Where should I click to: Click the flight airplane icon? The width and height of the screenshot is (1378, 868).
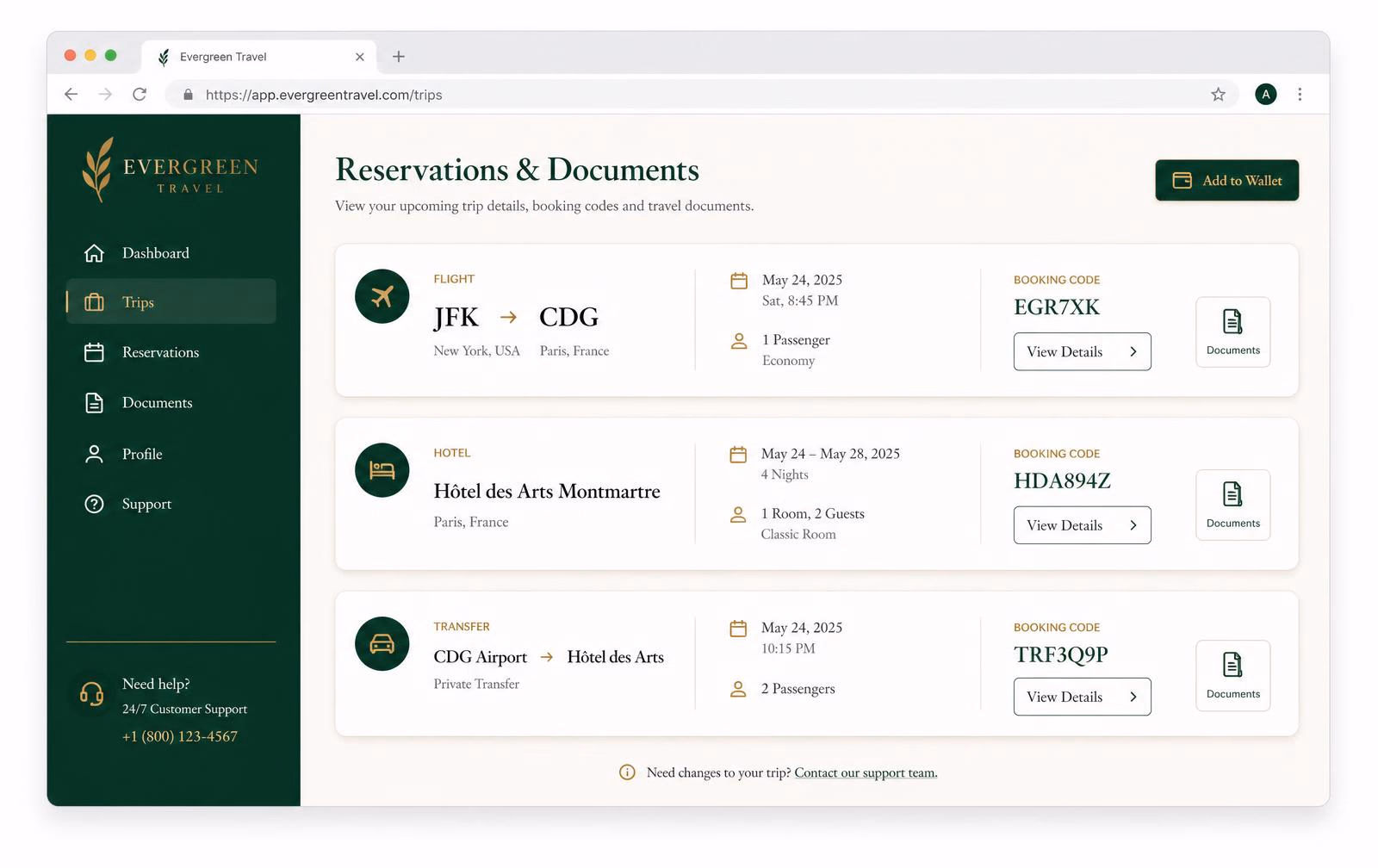click(382, 296)
